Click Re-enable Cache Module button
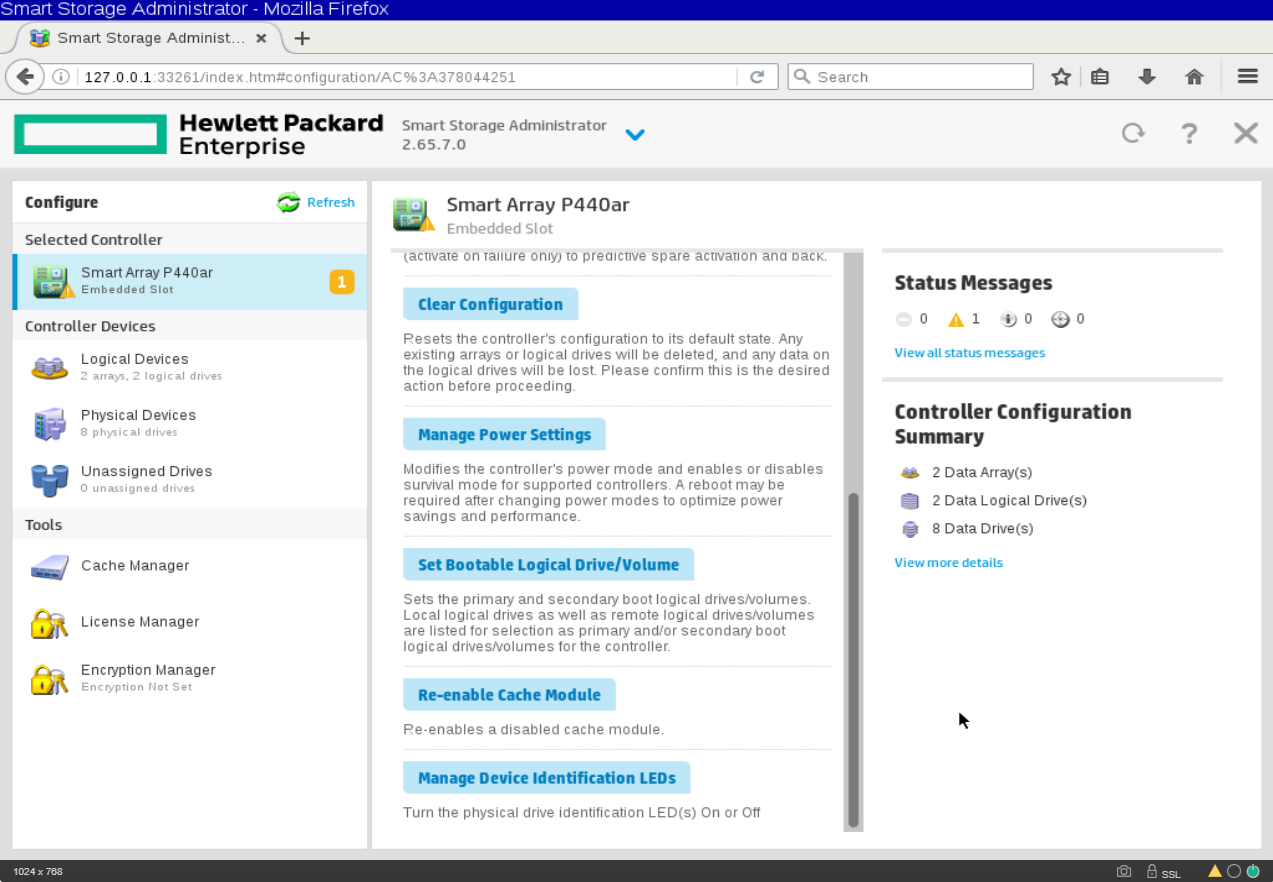Viewport: 1273px width, 882px height. click(x=509, y=694)
